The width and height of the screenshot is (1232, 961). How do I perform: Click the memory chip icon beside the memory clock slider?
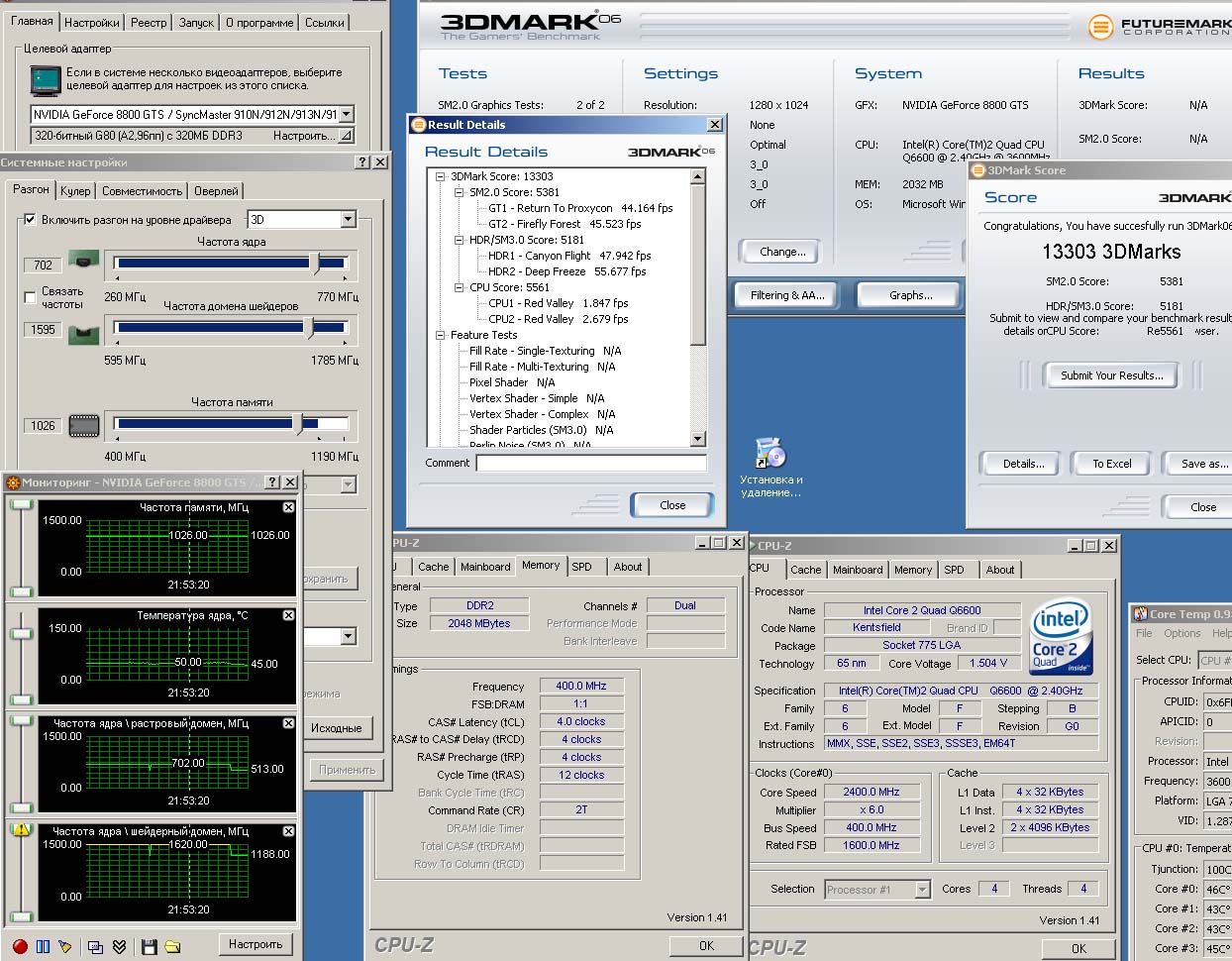pyautogui.click(x=84, y=426)
